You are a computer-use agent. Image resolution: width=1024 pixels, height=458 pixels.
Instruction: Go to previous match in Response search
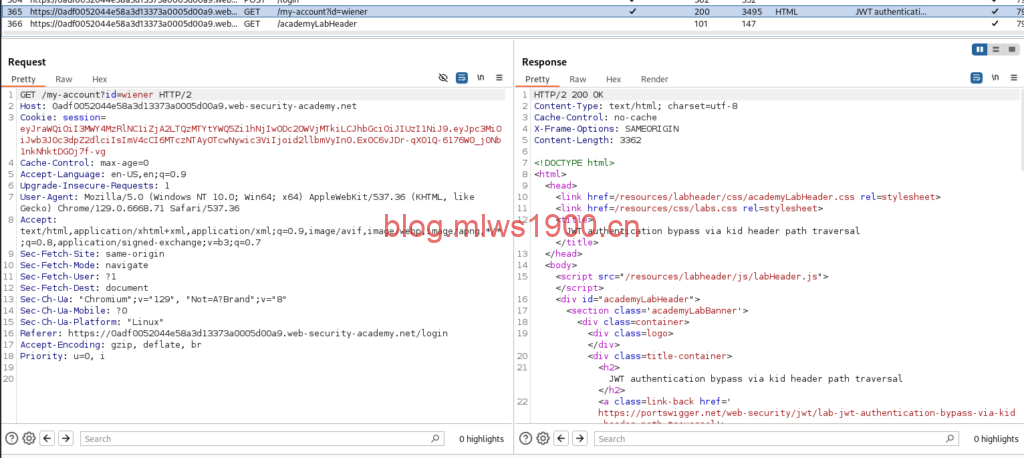(x=561, y=438)
